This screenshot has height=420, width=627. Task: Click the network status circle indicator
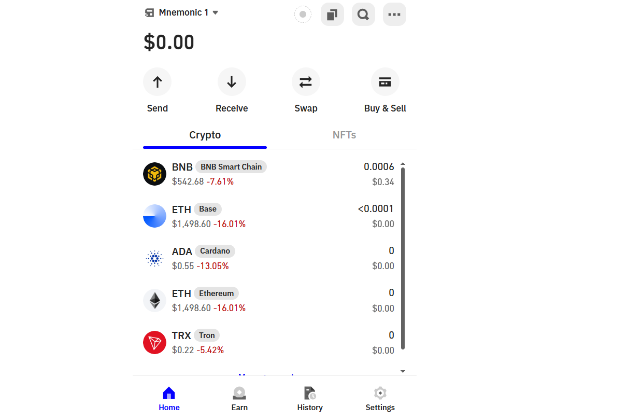tap(303, 14)
